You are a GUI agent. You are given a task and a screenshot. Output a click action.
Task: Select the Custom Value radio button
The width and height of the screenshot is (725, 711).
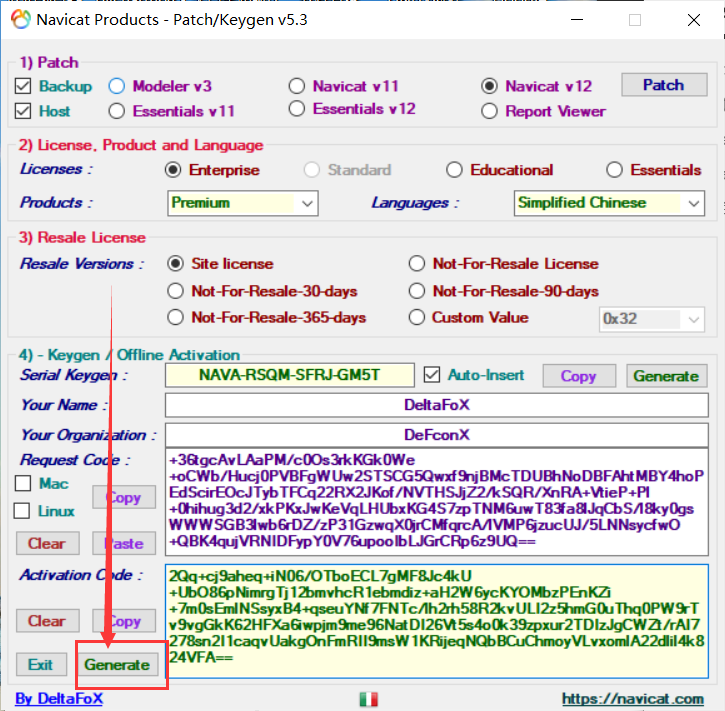pyautogui.click(x=417, y=318)
